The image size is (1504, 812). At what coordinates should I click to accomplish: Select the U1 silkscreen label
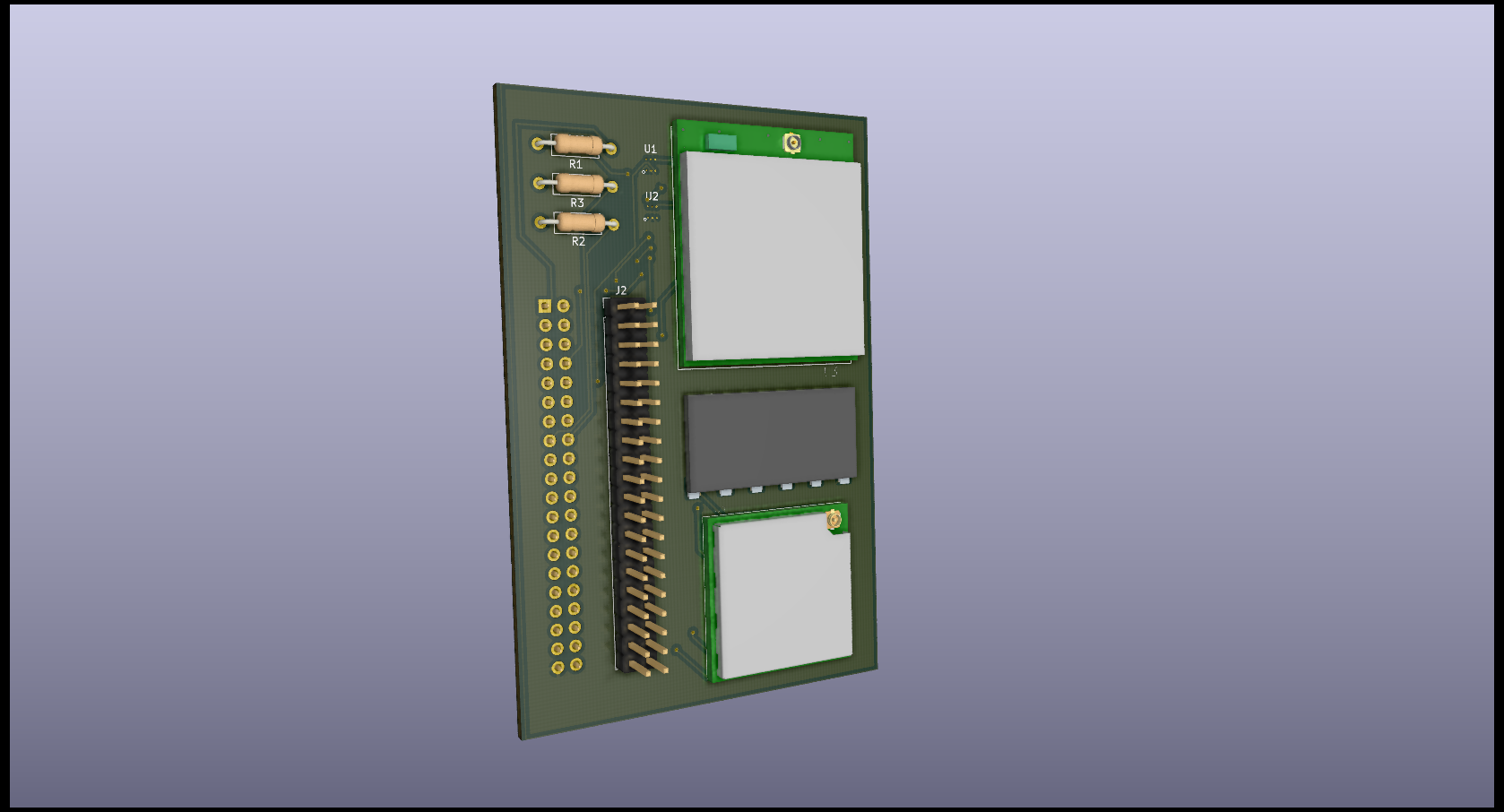point(650,149)
